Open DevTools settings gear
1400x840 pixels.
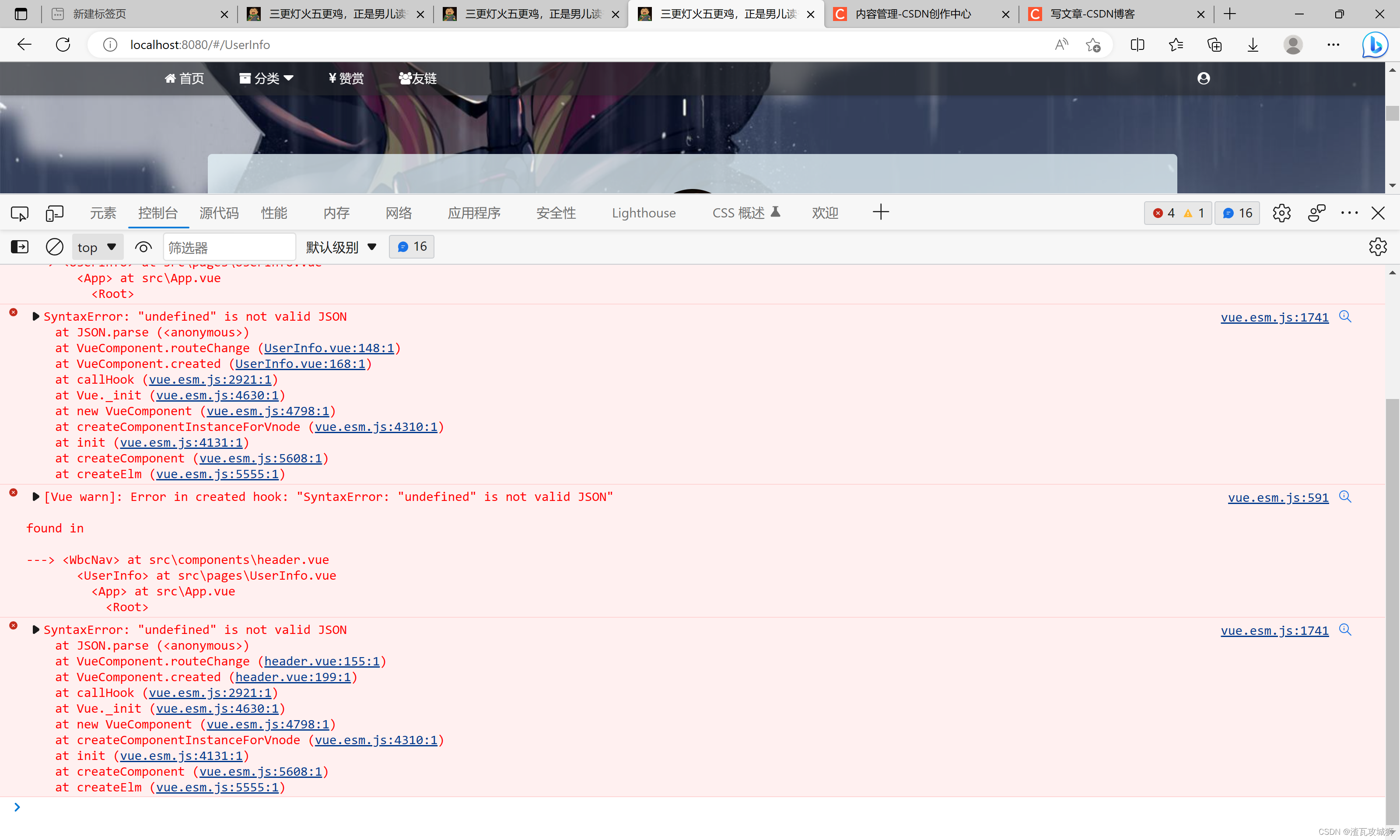click(1281, 213)
